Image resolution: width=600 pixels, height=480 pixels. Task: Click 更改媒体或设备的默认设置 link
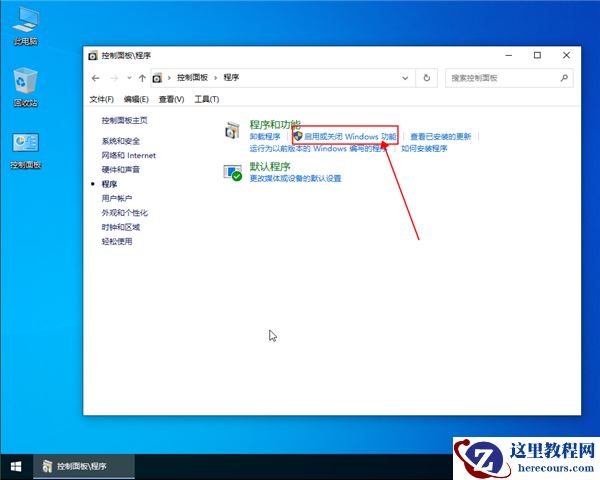click(x=295, y=178)
